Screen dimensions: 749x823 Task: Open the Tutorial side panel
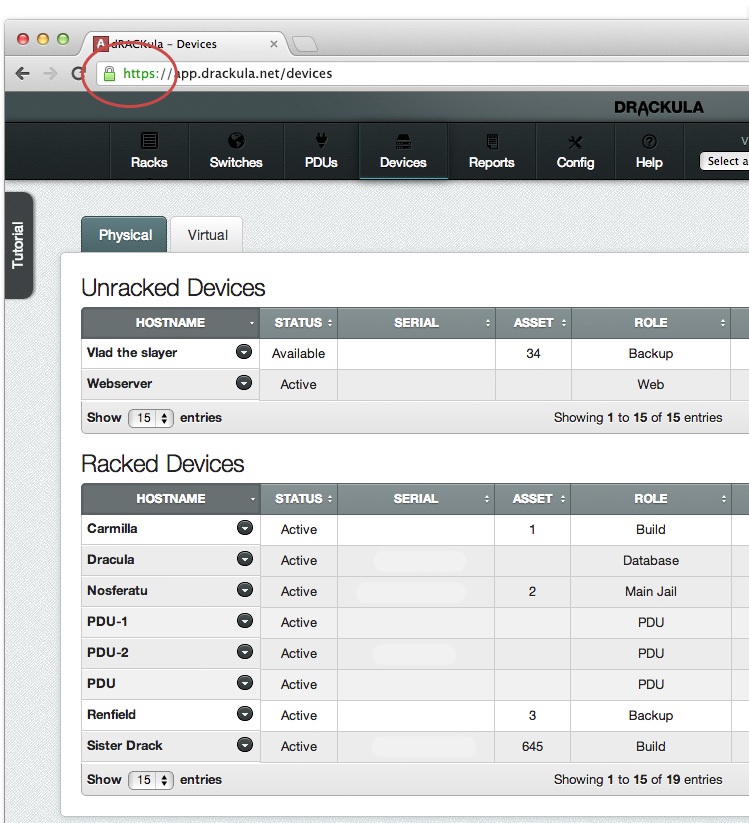[x=18, y=245]
